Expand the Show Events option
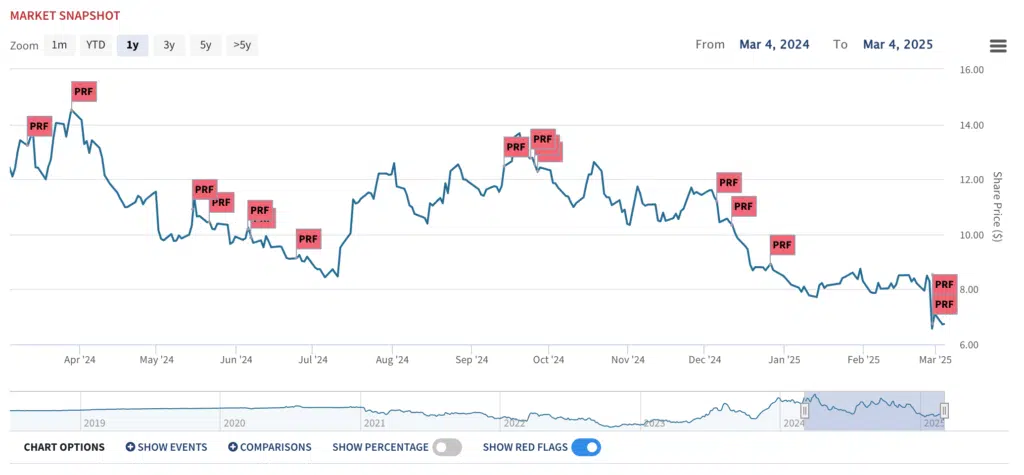Screen dimensions: 1024x475 167,448
